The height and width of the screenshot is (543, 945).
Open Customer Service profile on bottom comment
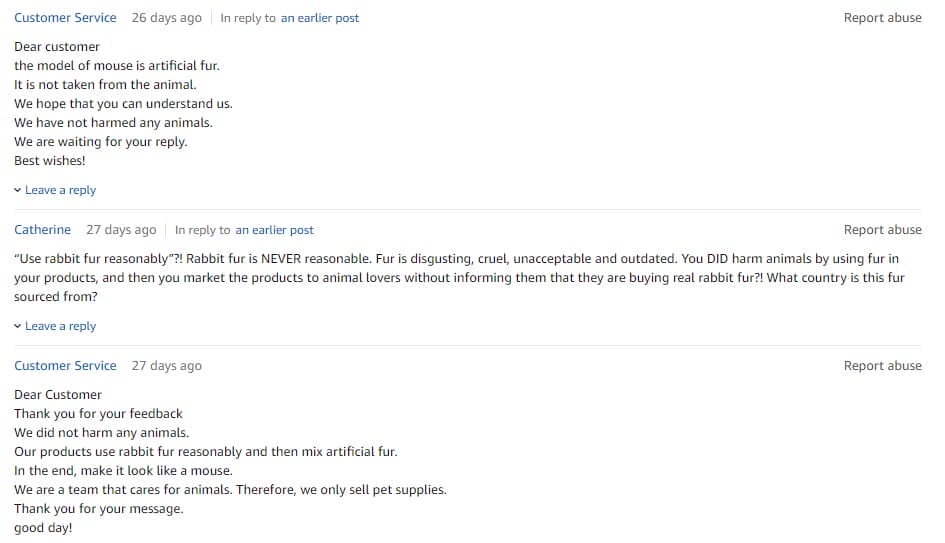[65, 366]
